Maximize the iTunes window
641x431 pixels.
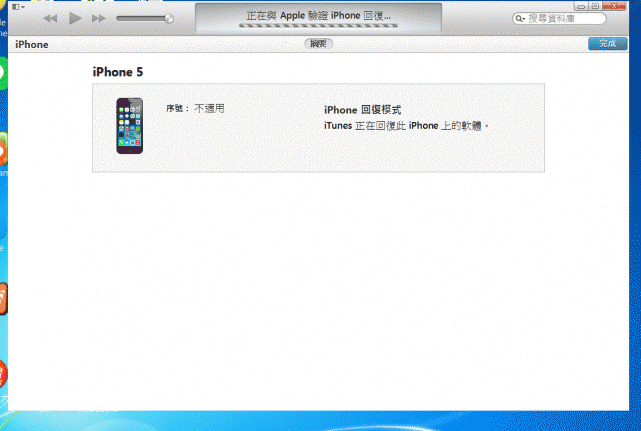[x=595, y=6]
